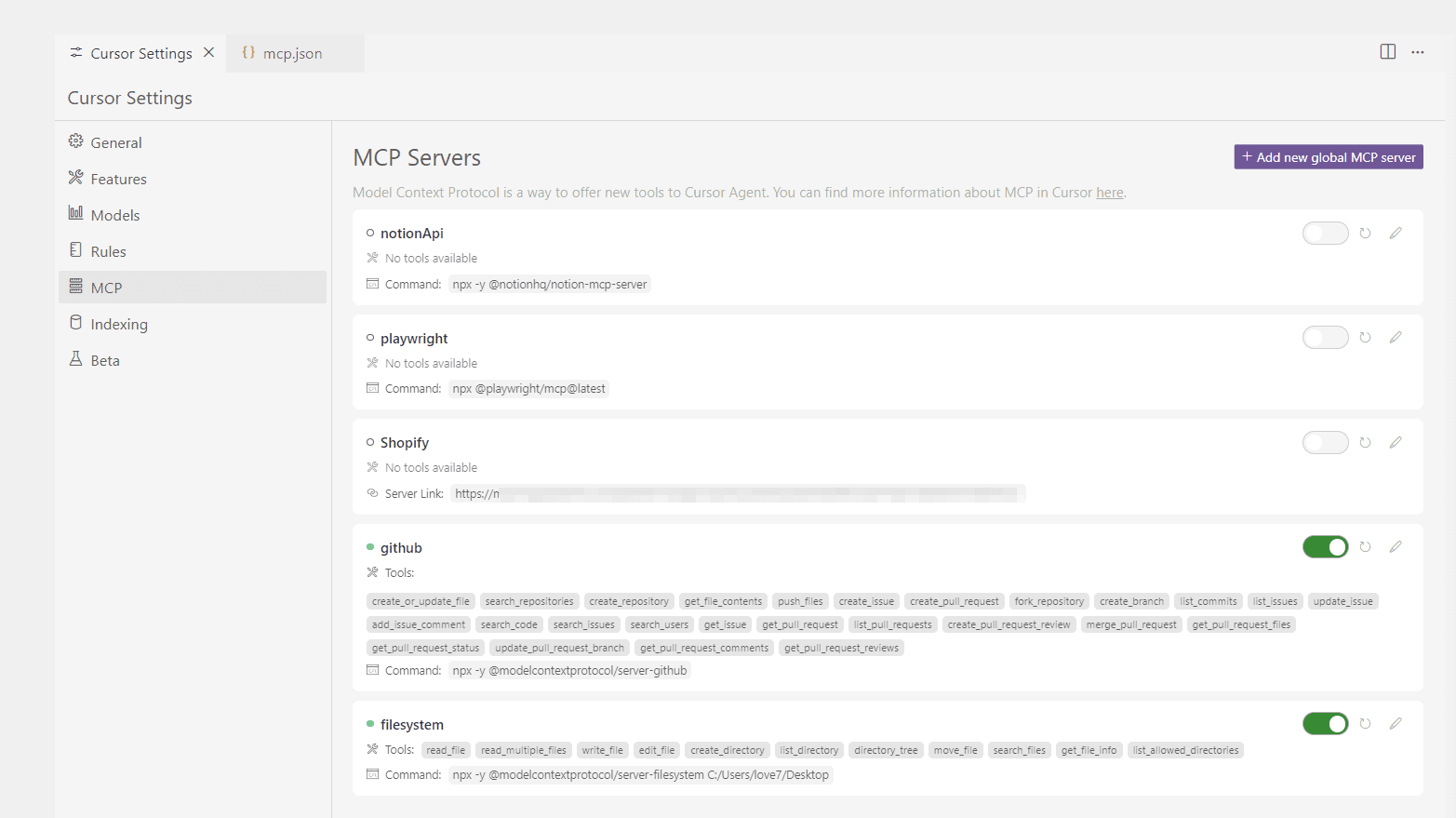Image resolution: width=1456 pixels, height=818 pixels.
Task: Edit the notionApi server configuration
Action: coord(1396,234)
